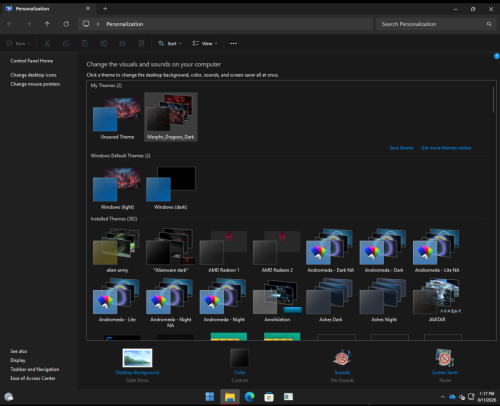The width and height of the screenshot is (500, 406).
Task: Go forward in navigation
Action: tap(29, 24)
